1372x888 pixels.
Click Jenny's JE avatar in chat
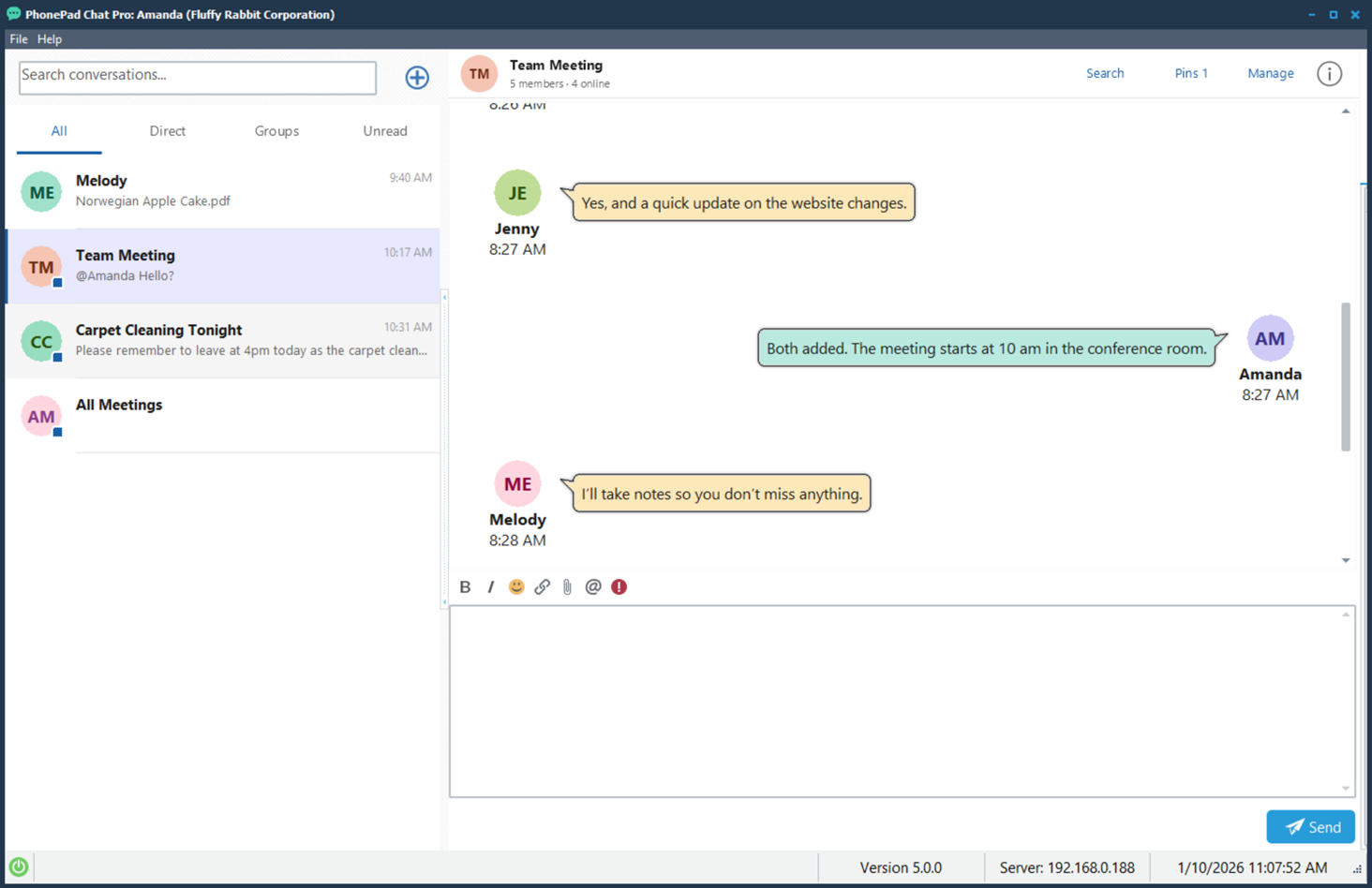517,193
